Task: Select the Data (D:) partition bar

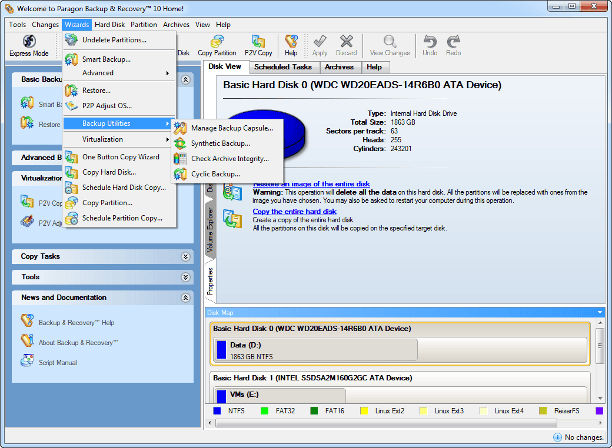Action: (x=316, y=350)
